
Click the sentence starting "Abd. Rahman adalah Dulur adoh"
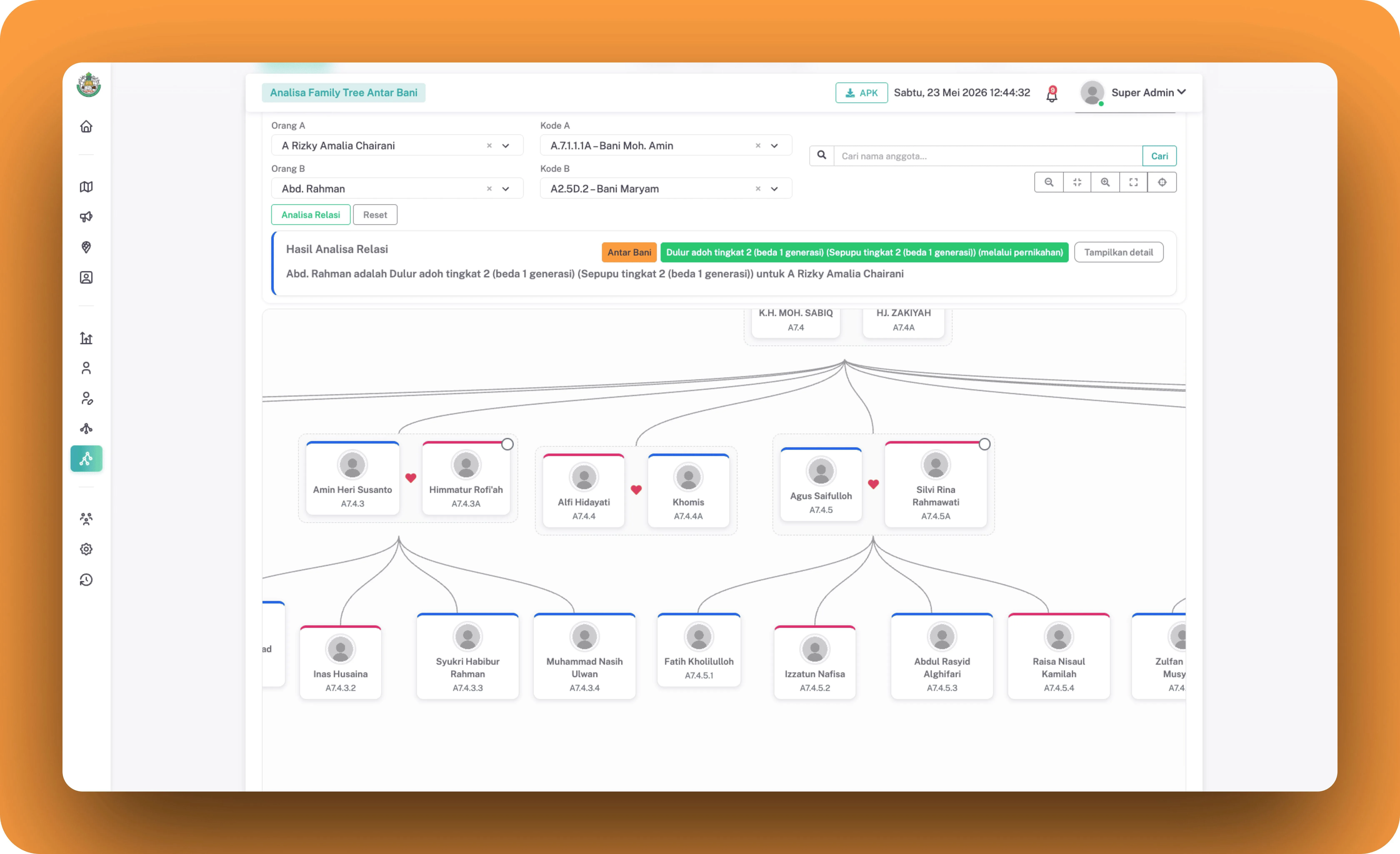click(595, 274)
